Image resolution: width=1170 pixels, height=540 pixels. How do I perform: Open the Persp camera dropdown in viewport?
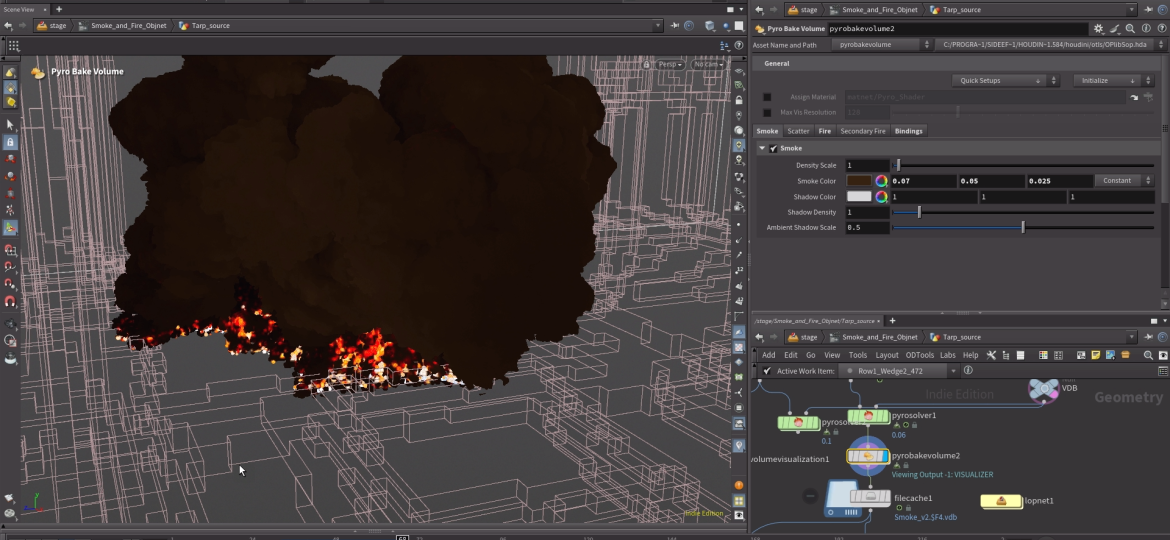click(669, 64)
